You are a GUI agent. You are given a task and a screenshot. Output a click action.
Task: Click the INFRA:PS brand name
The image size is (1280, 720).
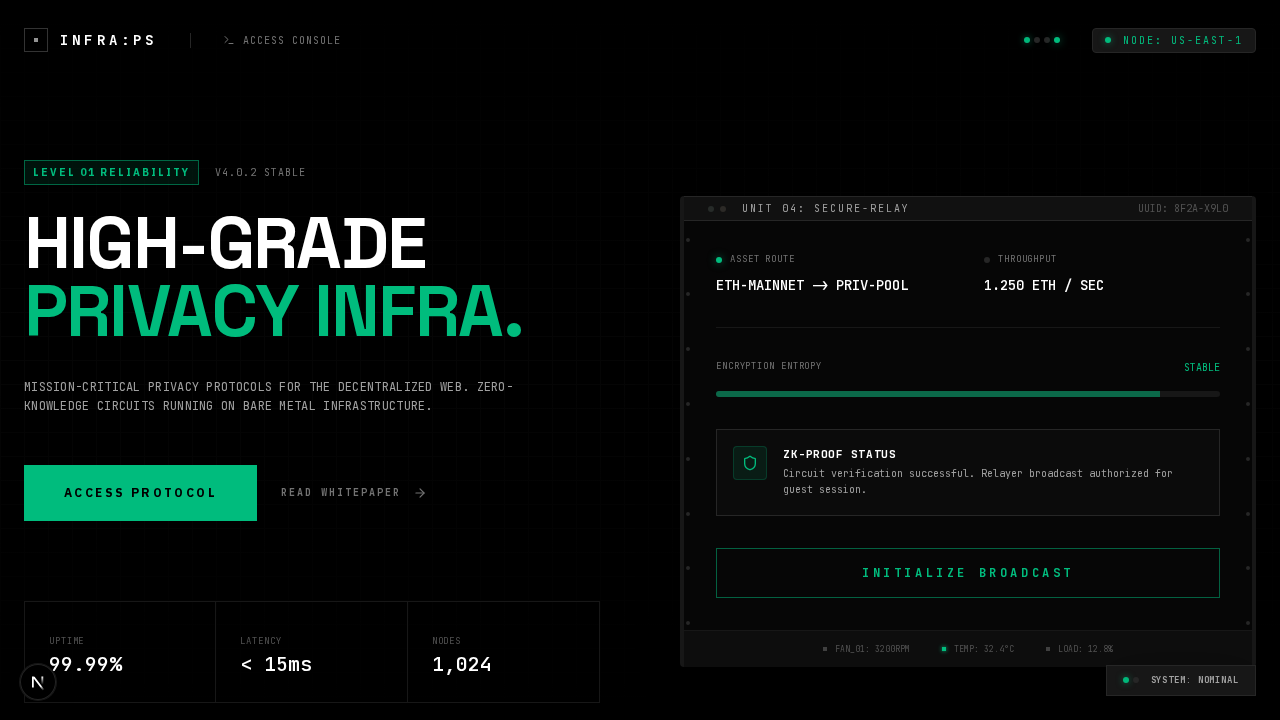108,41
